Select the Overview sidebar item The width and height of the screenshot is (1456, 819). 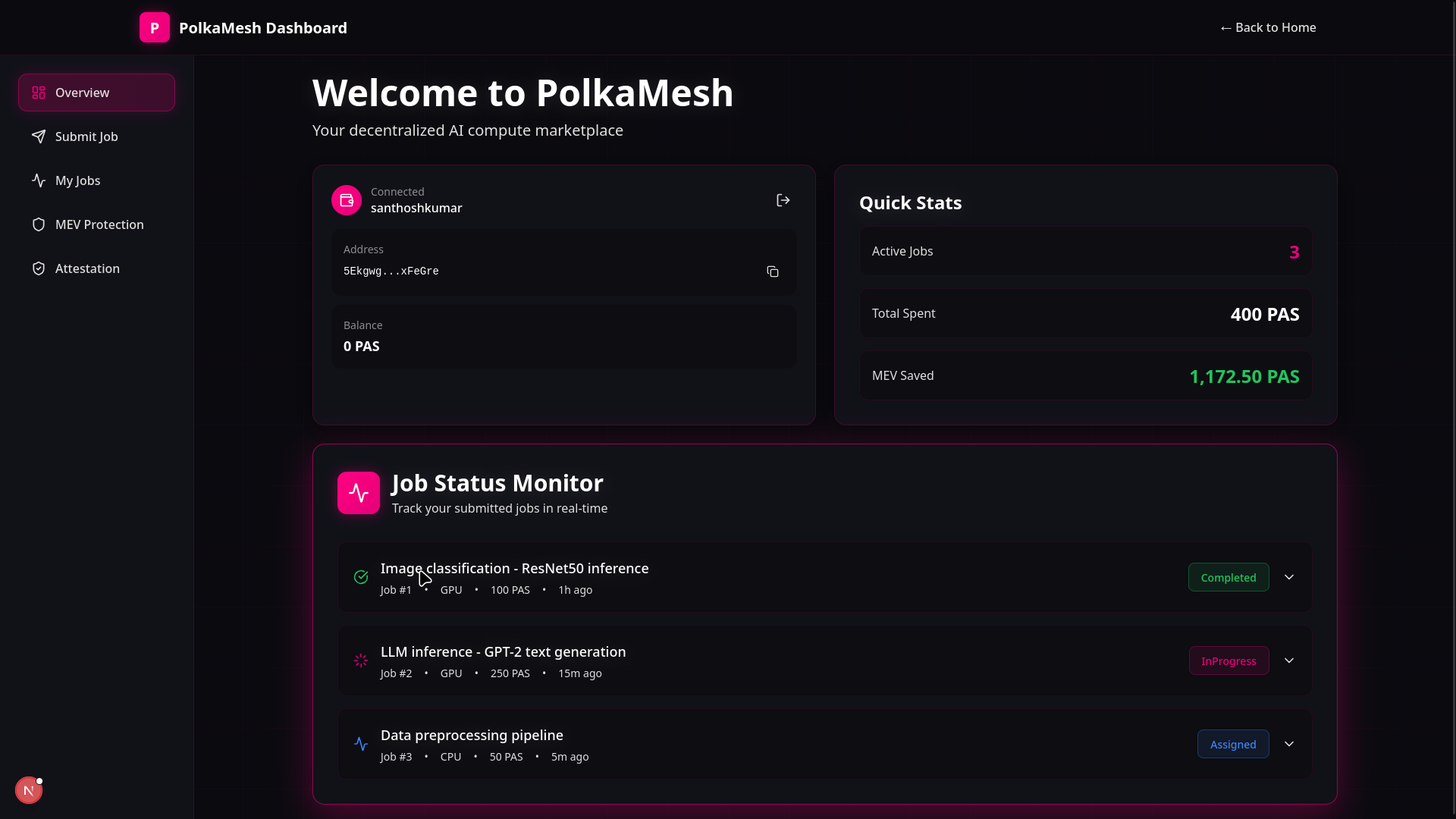click(83, 93)
